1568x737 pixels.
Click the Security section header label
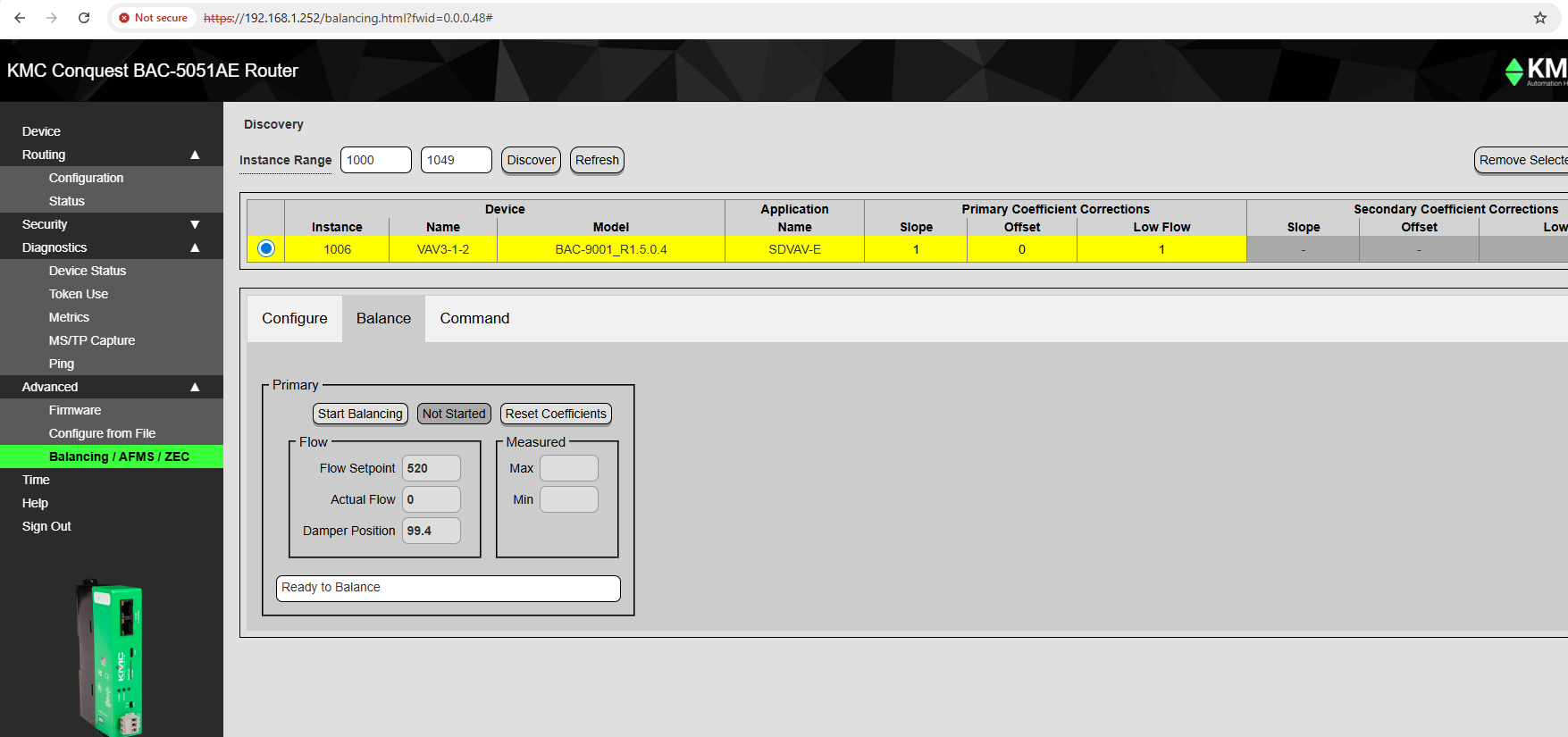pos(45,224)
